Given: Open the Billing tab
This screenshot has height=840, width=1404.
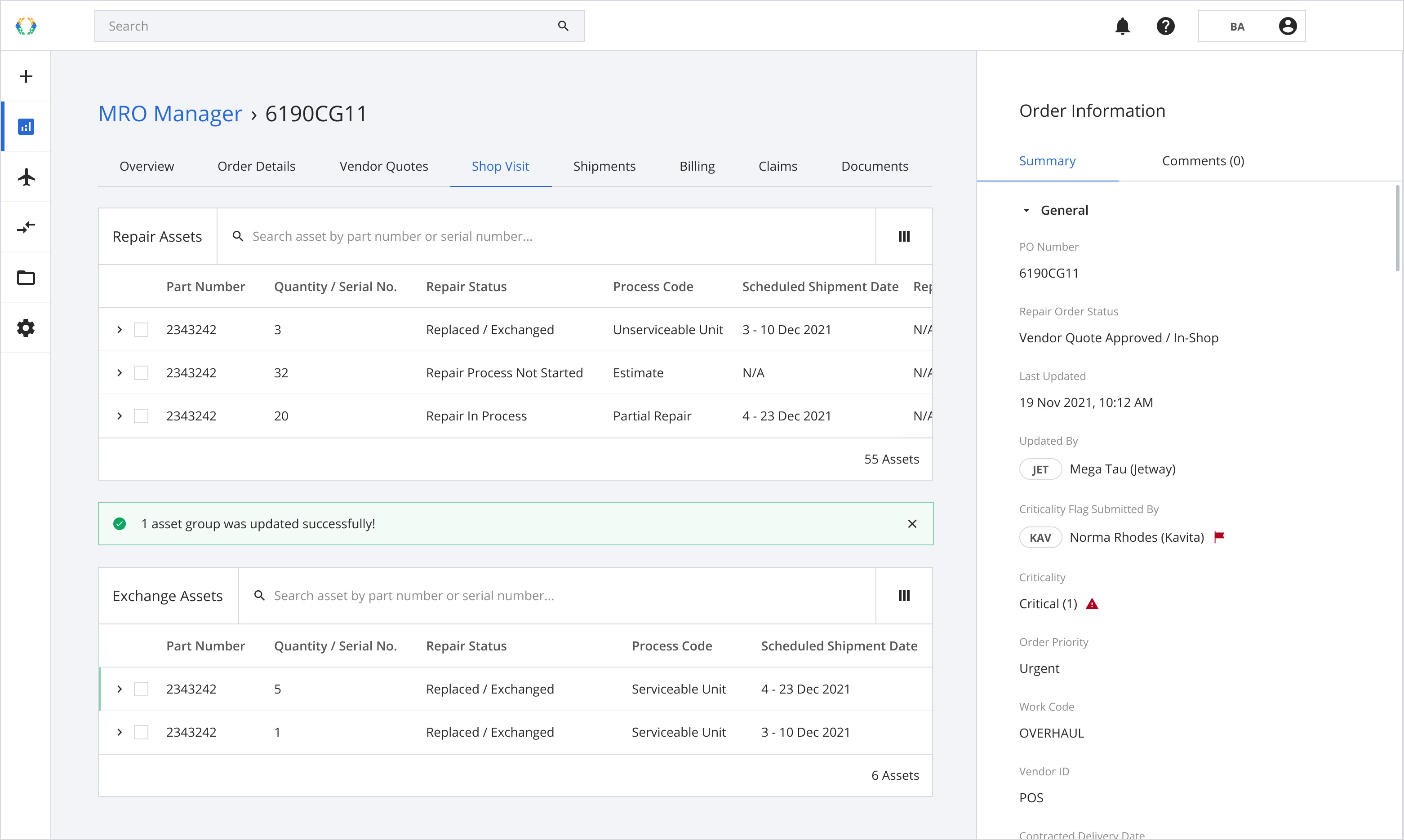Looking at the screenshot, I should pos(697,166).
